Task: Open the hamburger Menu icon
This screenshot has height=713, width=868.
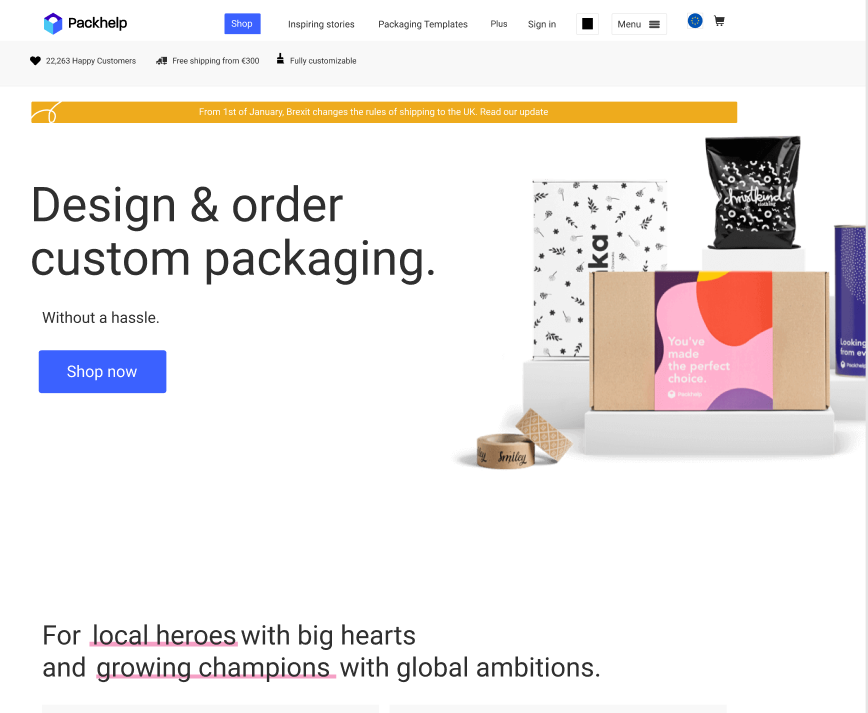Action: tap(654, 24)
